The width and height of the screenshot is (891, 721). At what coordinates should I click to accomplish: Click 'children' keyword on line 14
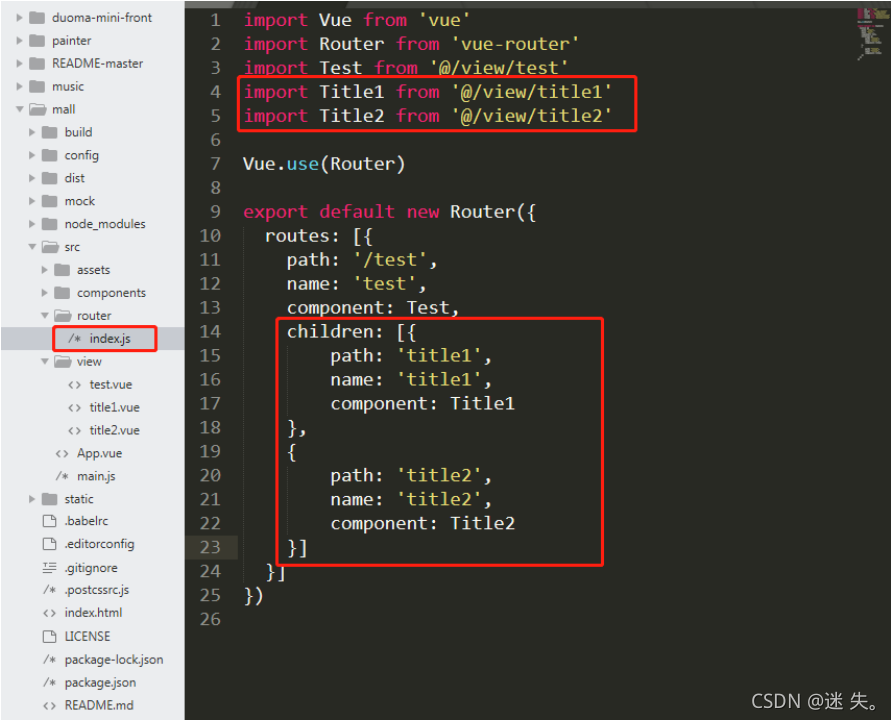330,332
